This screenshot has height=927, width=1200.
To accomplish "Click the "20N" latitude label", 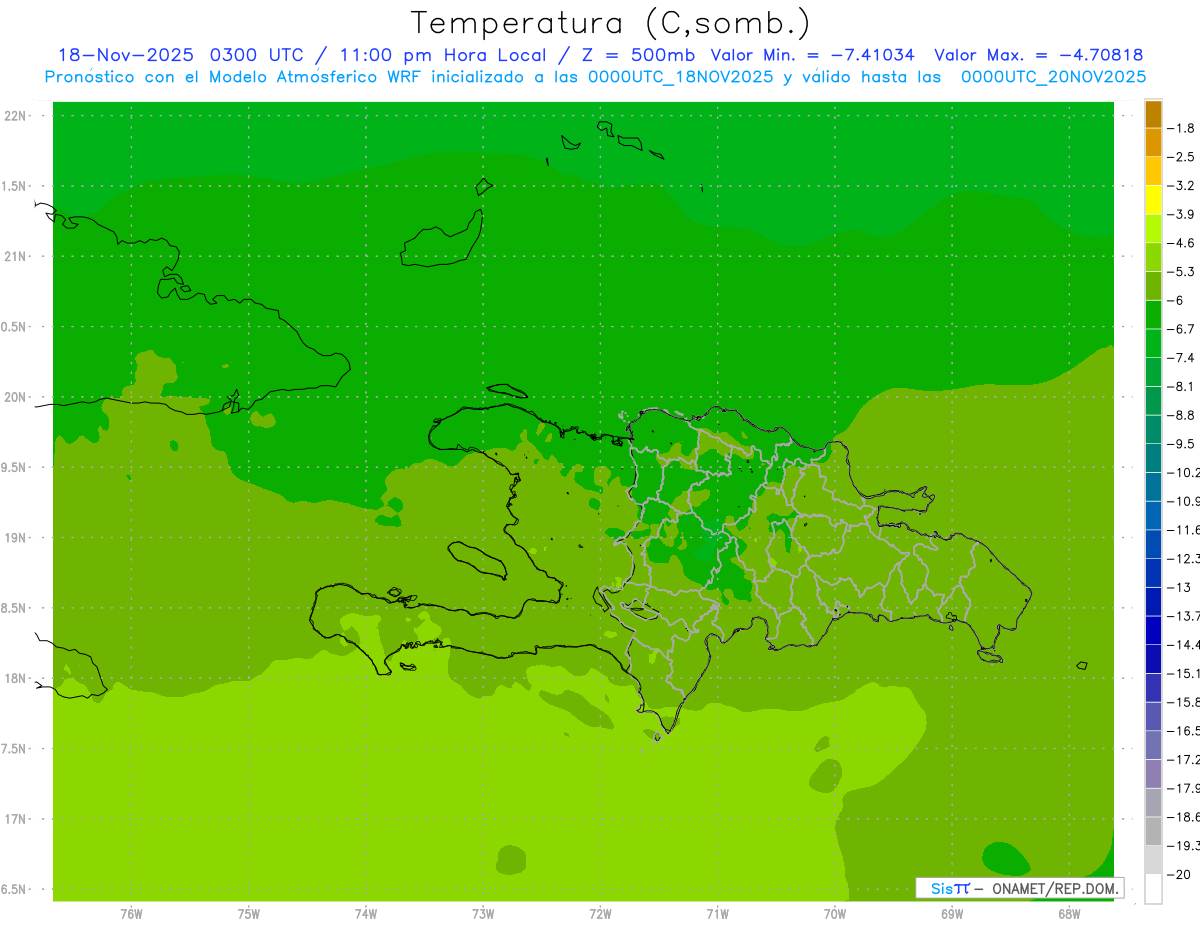I will [x=15, y=398].
